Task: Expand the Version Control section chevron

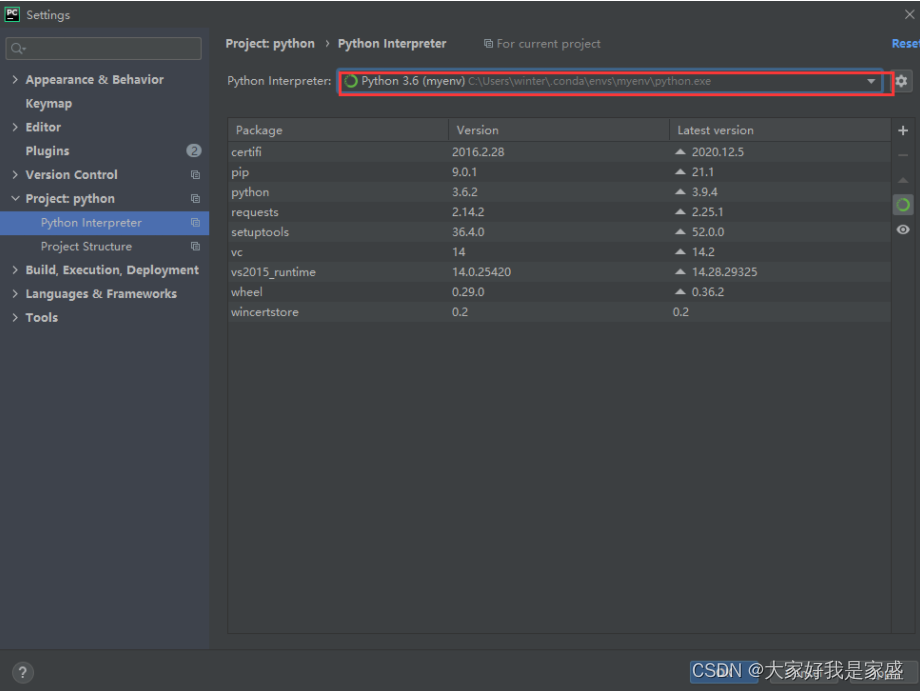Action: click(15, 174)
